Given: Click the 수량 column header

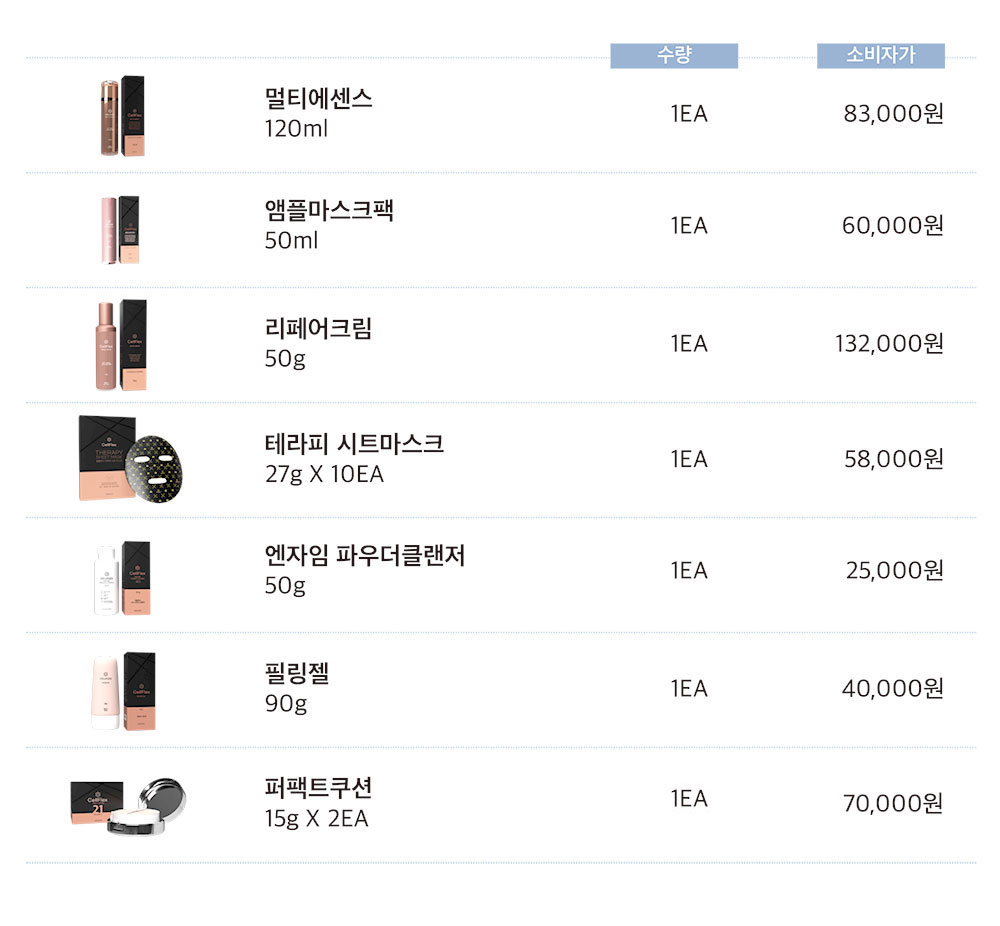Looking at the screenshot, I should (674, 55).
